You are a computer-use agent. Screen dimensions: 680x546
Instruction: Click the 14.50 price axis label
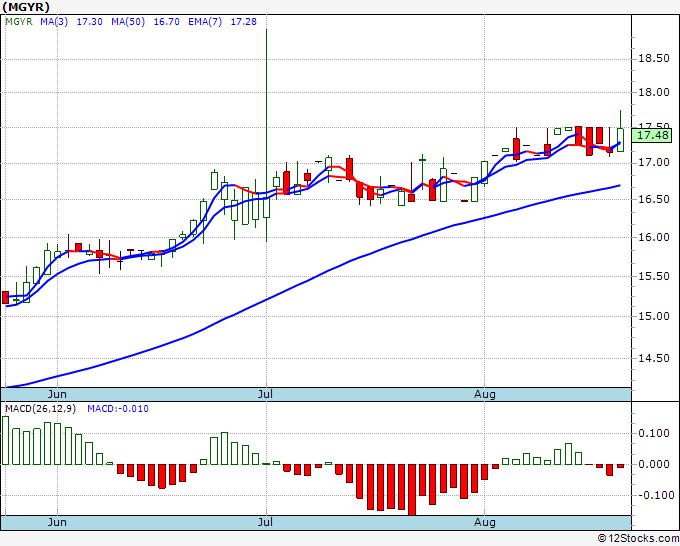(x=654, y=358)
